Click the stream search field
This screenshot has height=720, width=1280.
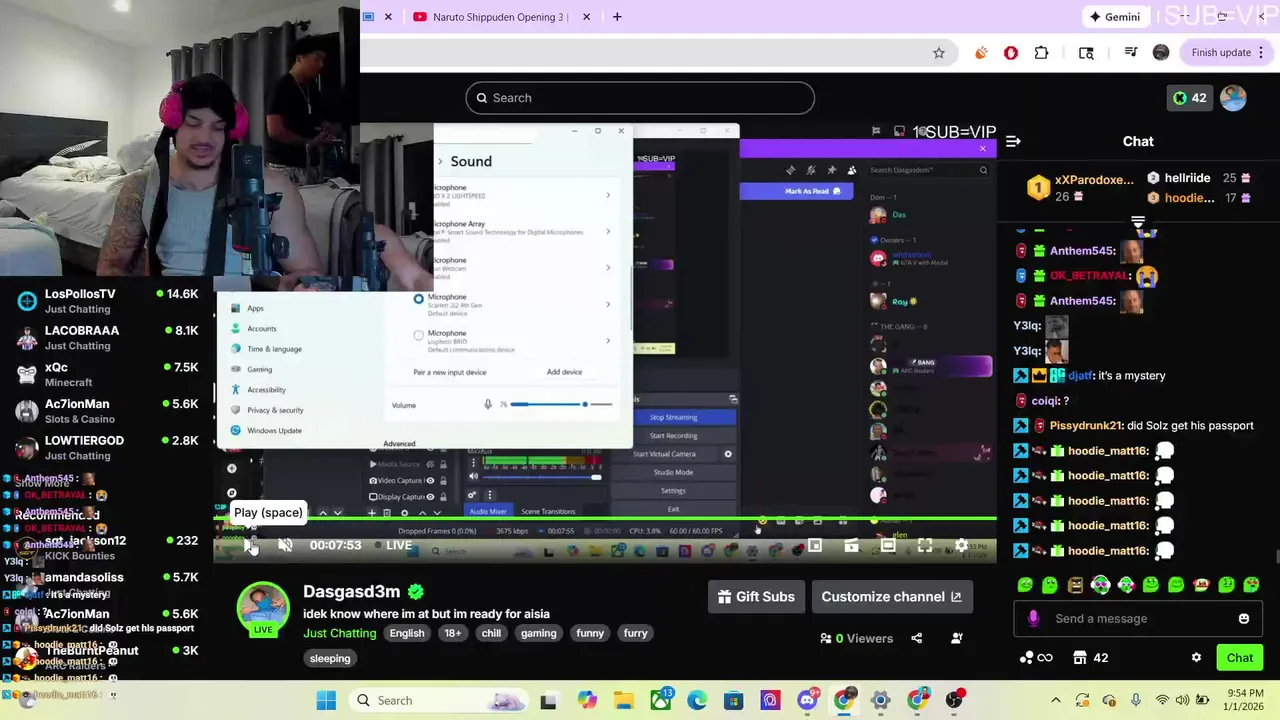click(x=640, y=98)
